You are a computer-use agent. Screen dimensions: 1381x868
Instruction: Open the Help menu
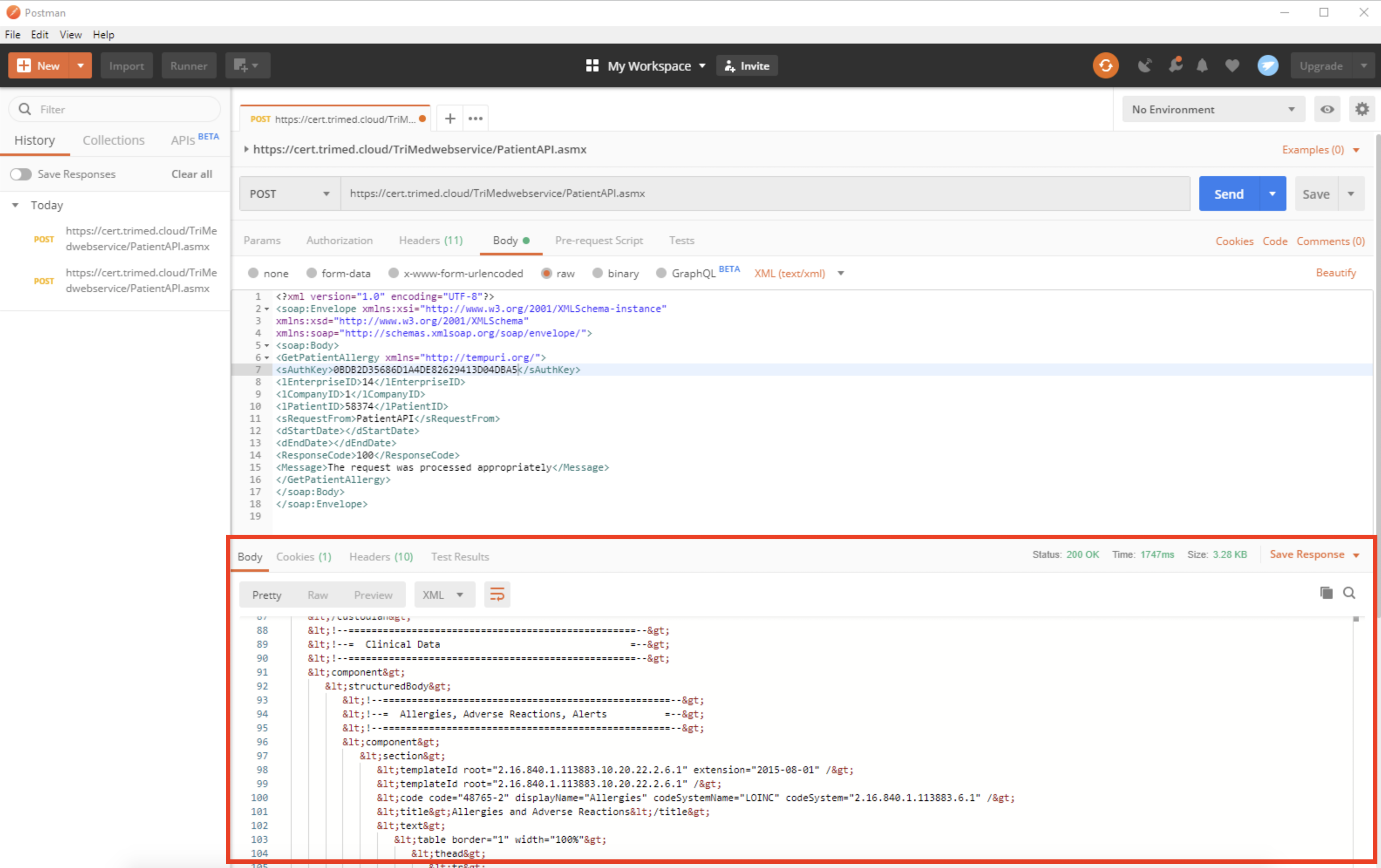coord(103,34)
